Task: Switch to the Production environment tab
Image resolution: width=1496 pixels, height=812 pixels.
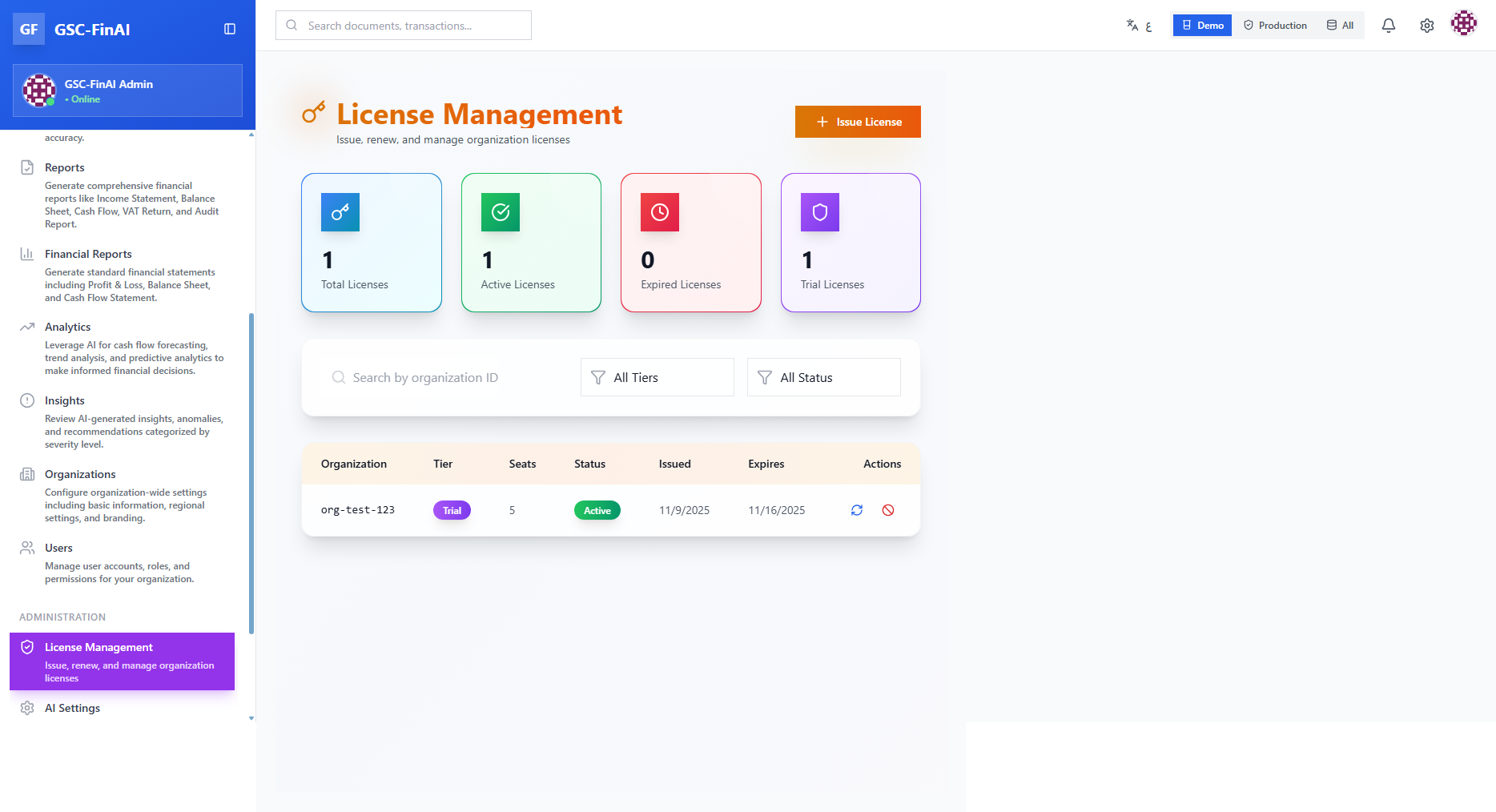Action: [x=1275, y=25]
